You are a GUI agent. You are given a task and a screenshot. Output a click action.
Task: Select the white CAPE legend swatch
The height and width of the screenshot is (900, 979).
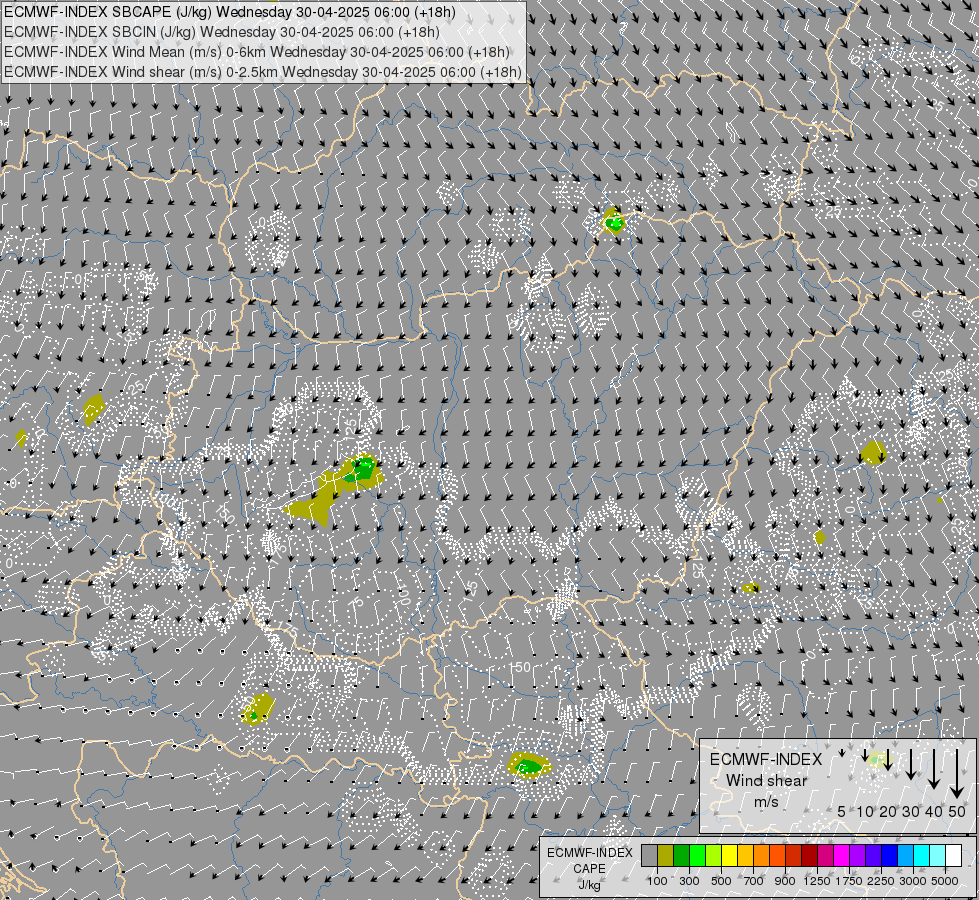coord(953,856)
